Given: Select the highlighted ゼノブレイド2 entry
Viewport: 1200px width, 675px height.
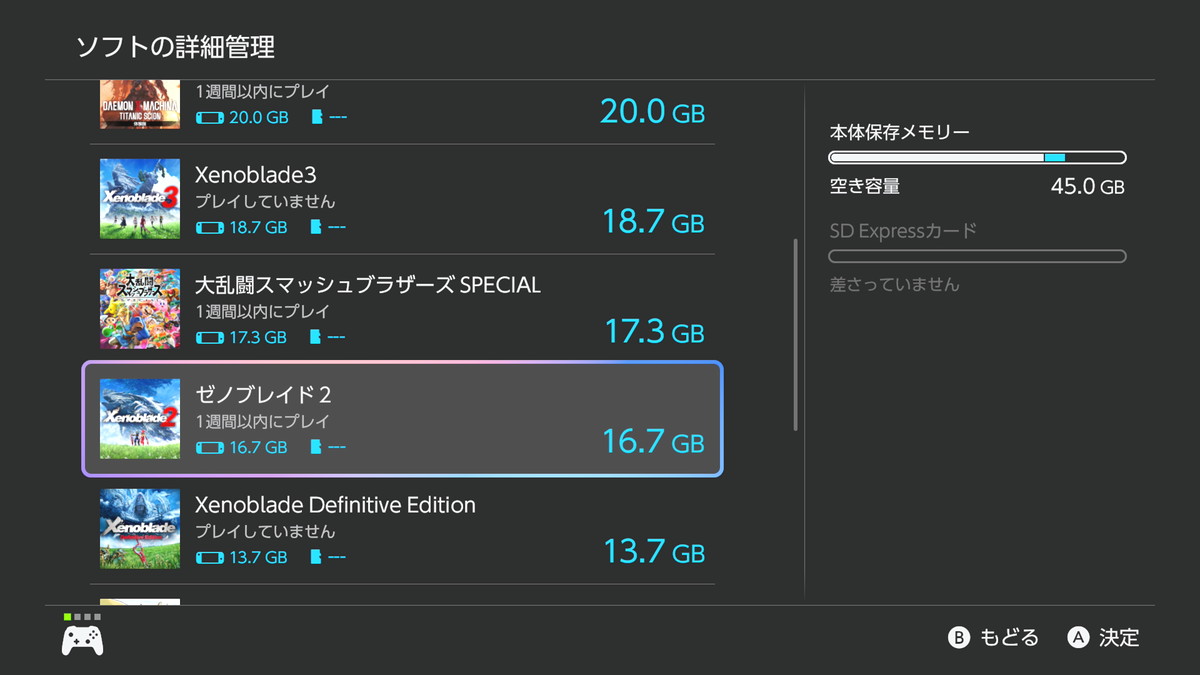Looking at the screenshot, I should [402, 419].
